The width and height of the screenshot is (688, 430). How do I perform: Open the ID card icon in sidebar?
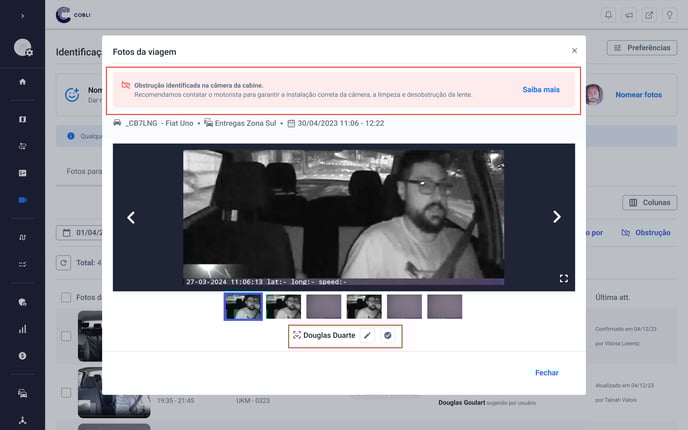[22, 173]
